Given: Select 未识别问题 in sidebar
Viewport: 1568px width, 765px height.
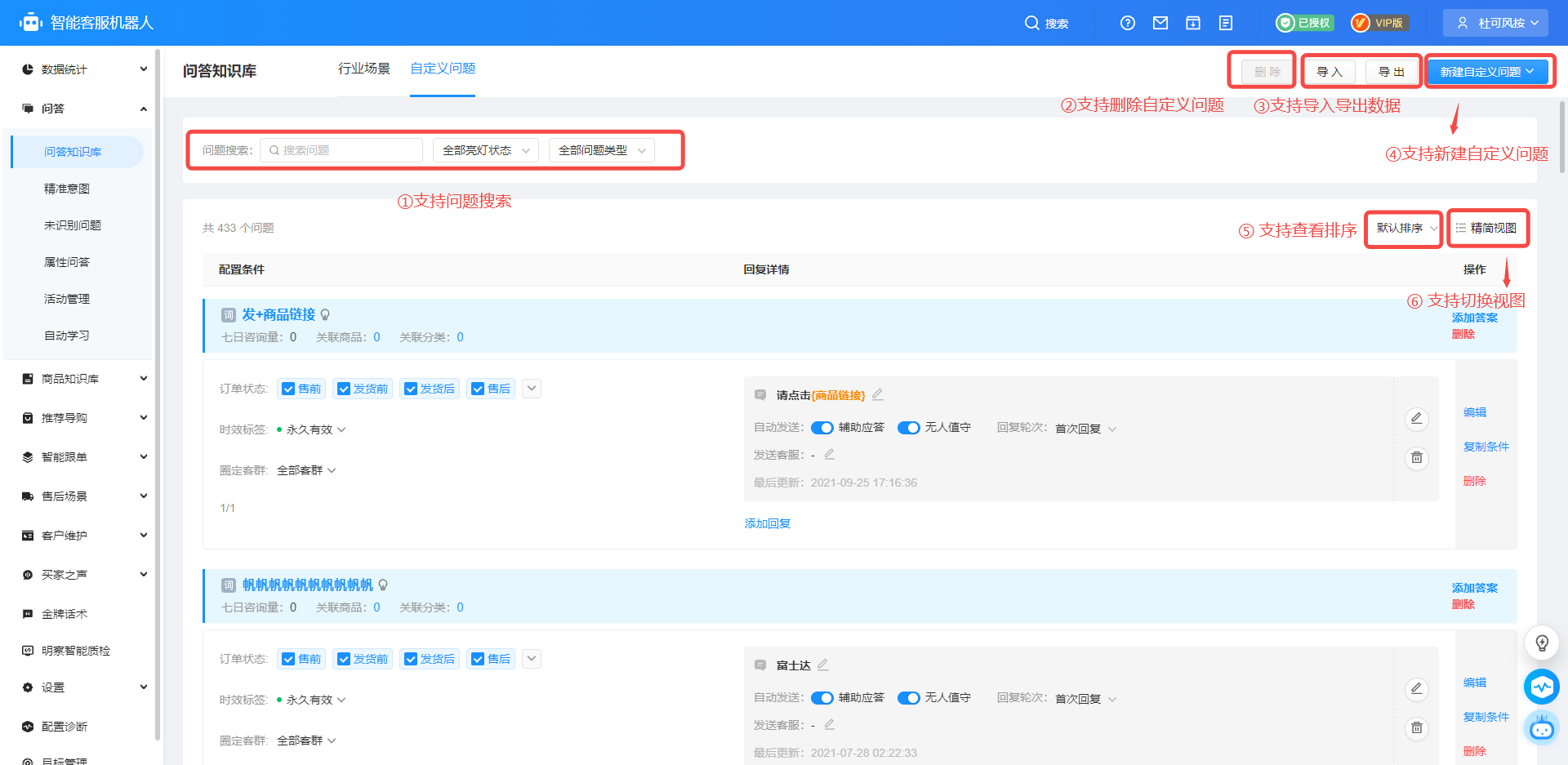Looking at the screenshot, I should [x=73, y=225].
